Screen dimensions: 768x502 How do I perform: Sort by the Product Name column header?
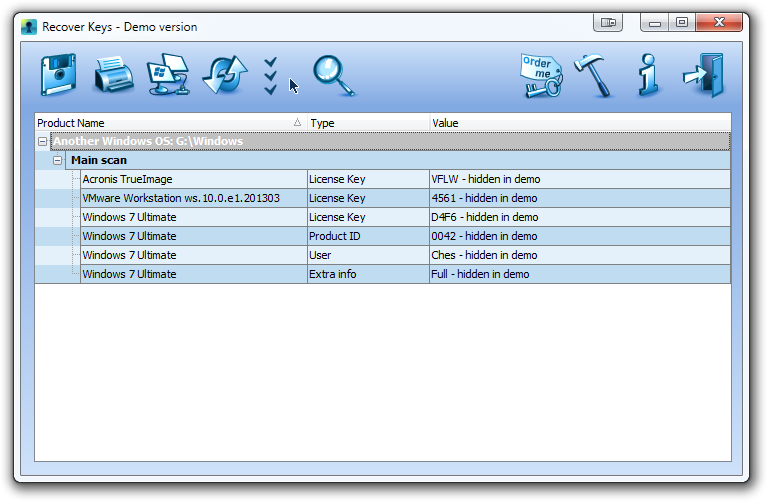pos(170,123)
